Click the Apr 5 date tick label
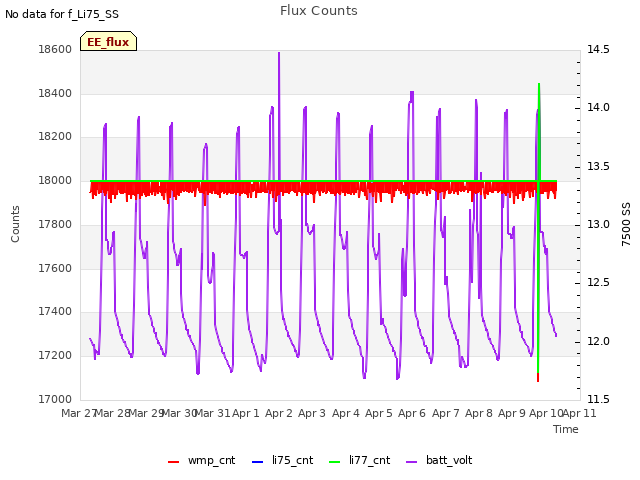640x480 pixels. 379,413
